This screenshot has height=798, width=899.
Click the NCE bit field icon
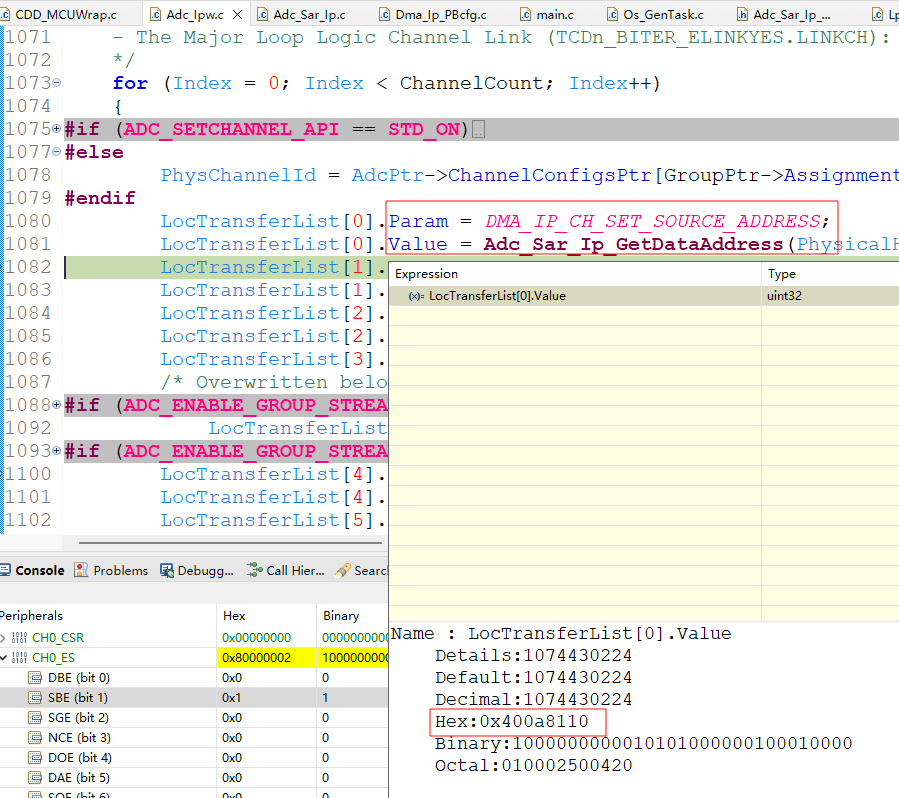(x=35, y=738)
